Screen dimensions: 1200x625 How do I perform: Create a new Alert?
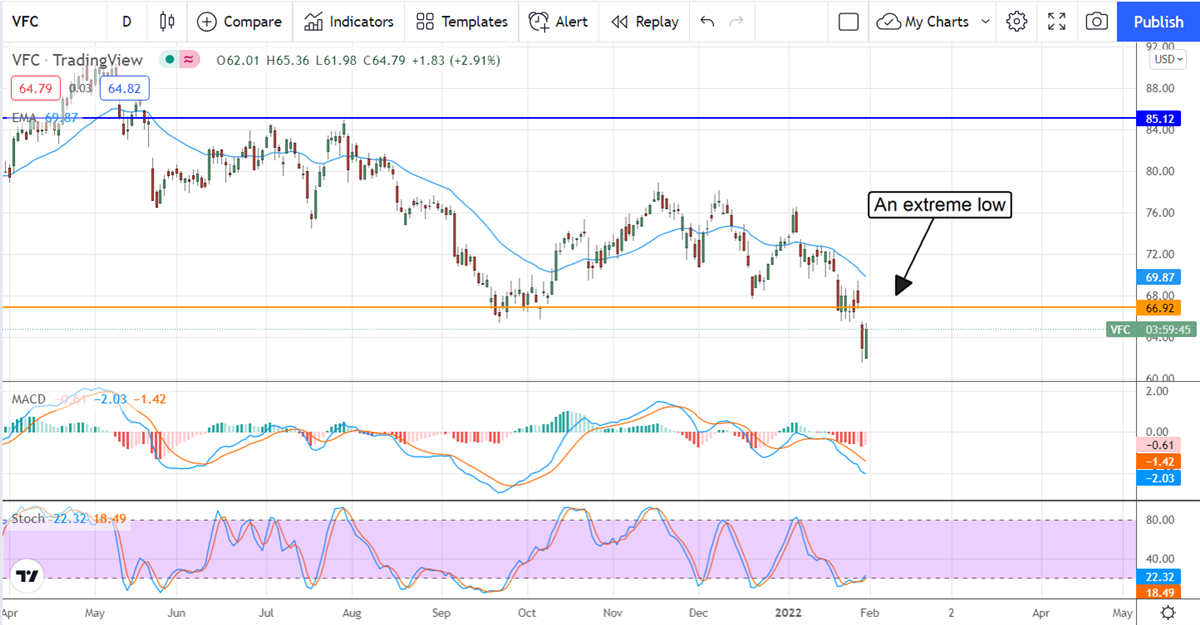558,21
